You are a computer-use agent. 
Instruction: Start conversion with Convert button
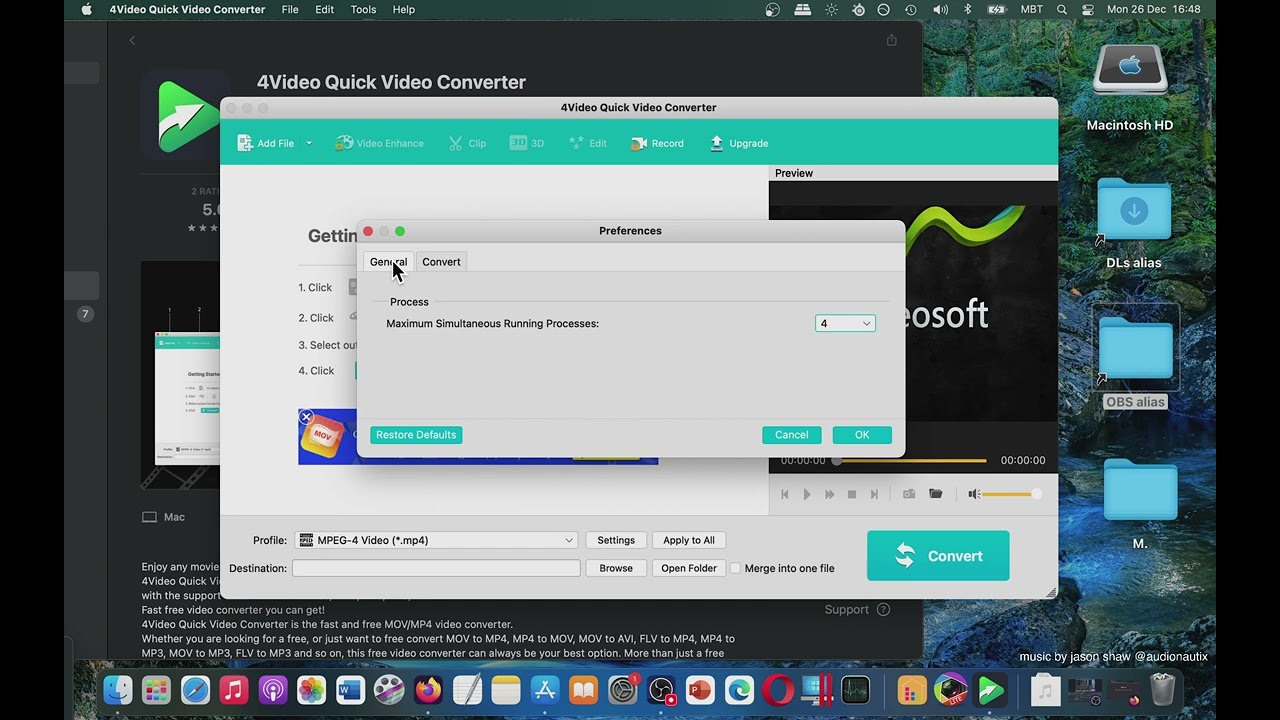pyautogui.click(x=938, y=556)
